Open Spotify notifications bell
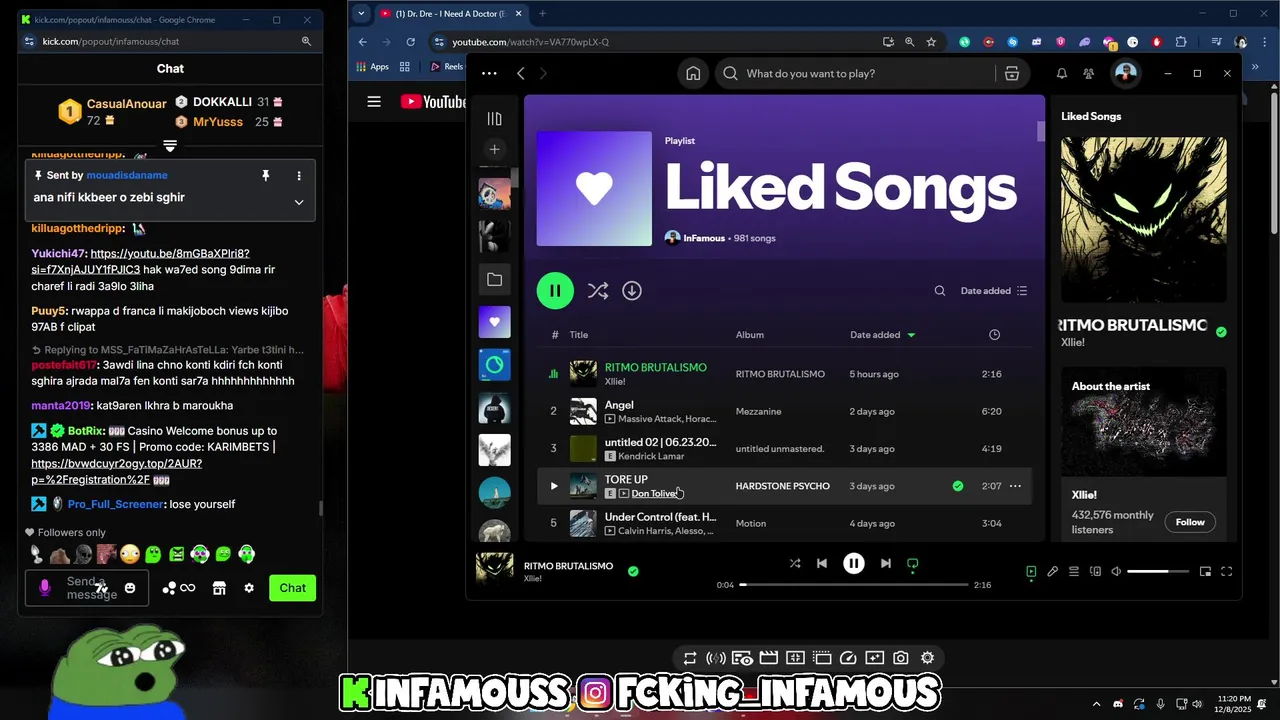This screenshot has width=1280, height=720. pos(1062,73)
